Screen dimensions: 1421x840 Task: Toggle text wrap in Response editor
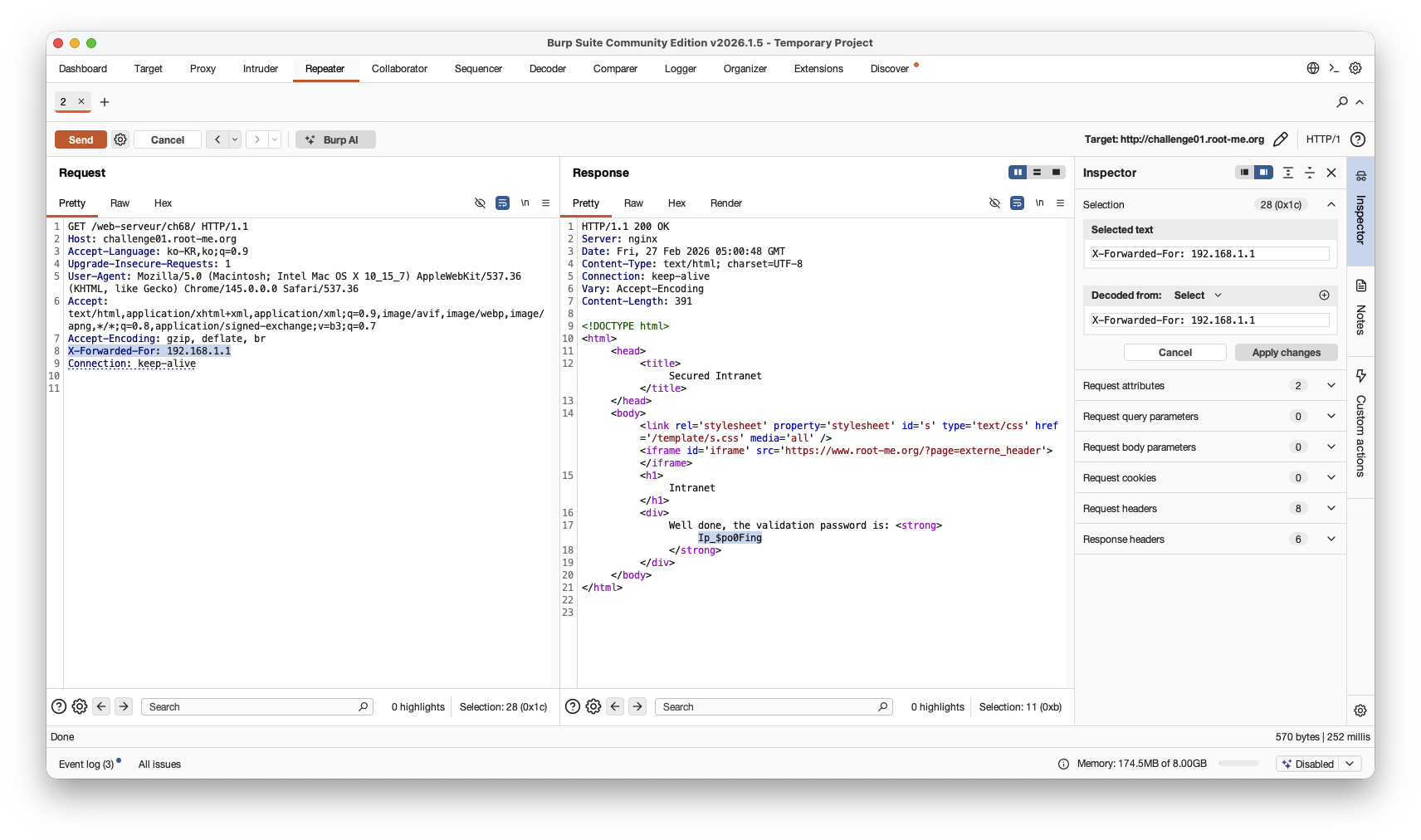(1017, 203)
